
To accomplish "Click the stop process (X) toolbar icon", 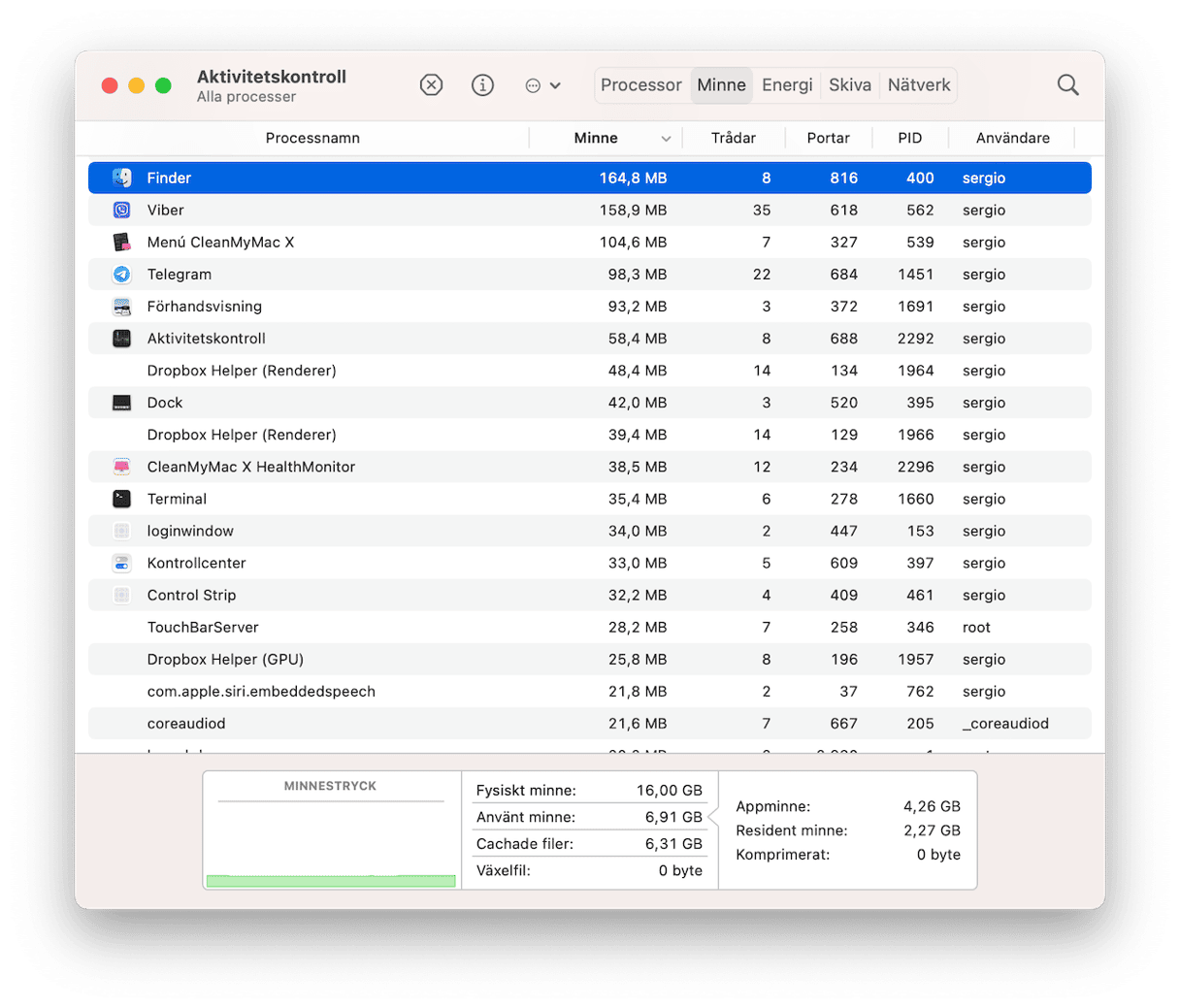I will coord(431,85).
